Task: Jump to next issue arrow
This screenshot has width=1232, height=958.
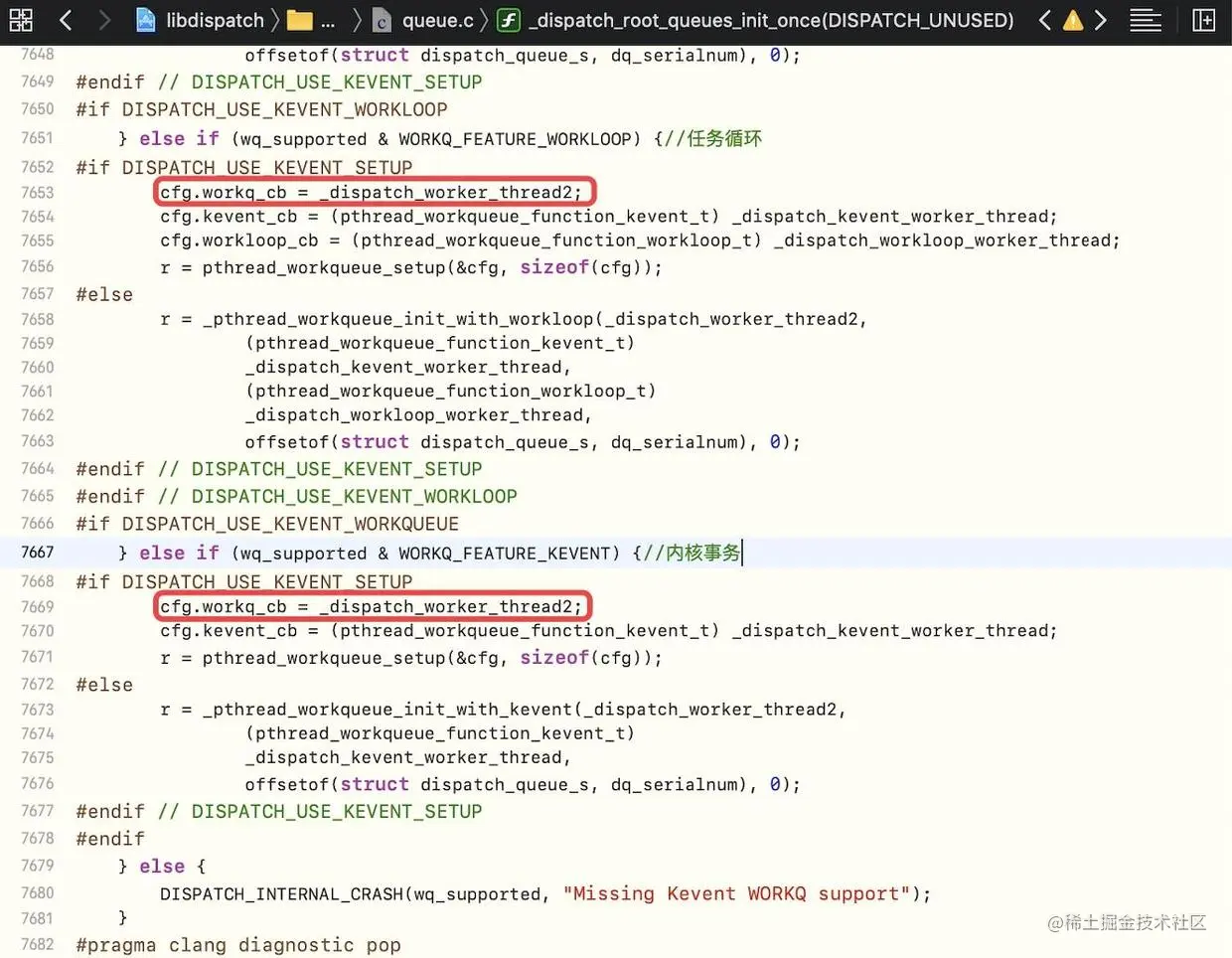Action: point(1101,20)
